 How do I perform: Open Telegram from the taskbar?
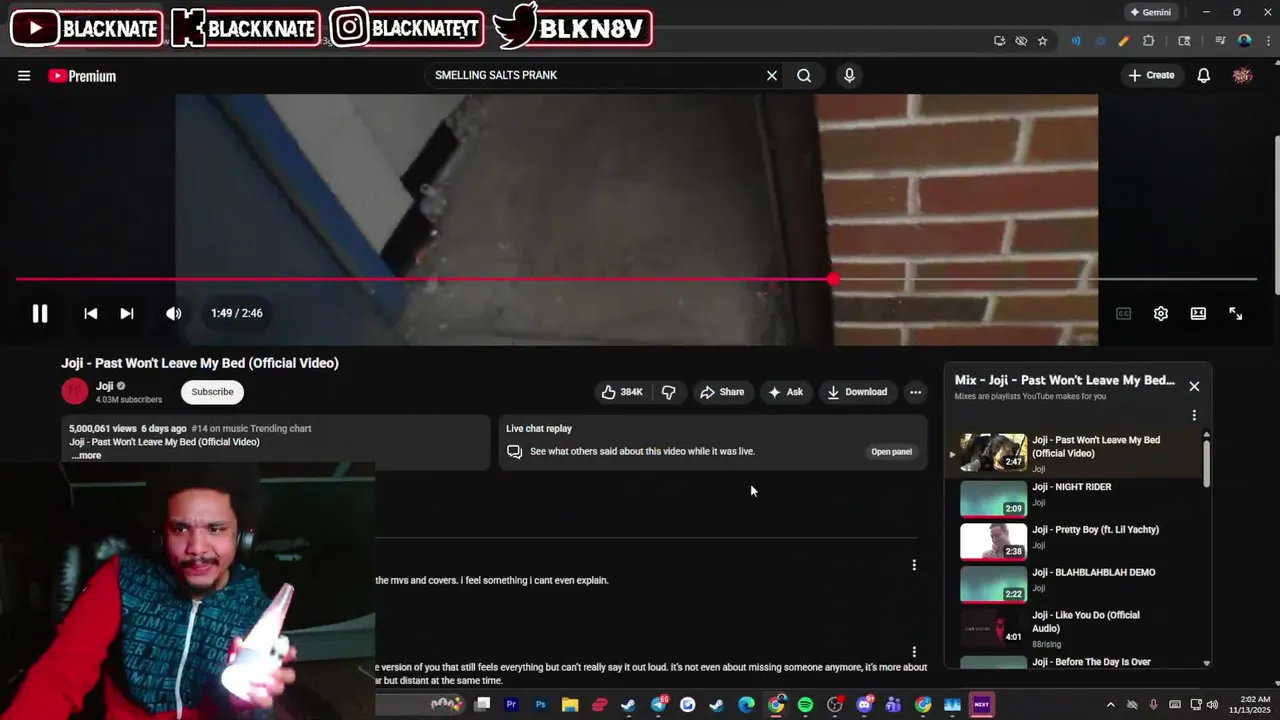tap(658, 705)
